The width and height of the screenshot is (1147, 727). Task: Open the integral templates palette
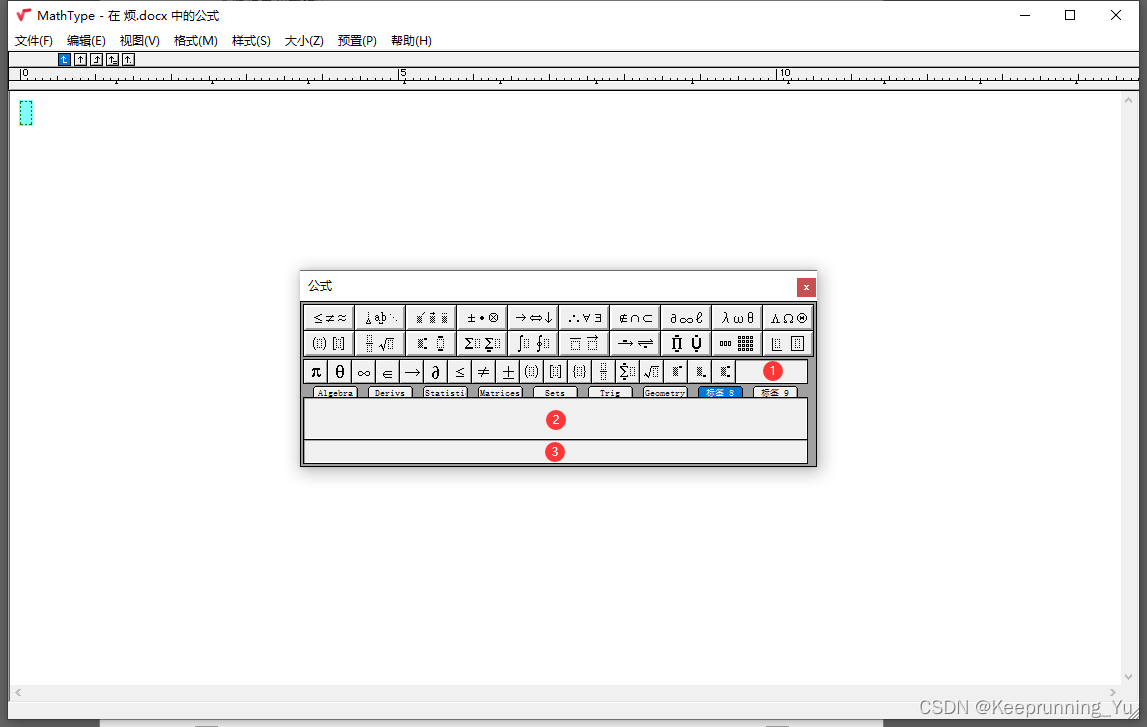[533, 343]
